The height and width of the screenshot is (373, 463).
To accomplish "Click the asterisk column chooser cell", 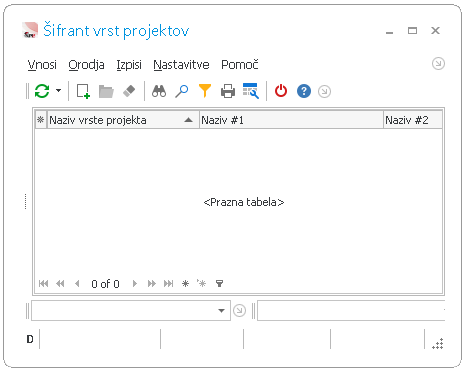I will (x=41, y=120).
